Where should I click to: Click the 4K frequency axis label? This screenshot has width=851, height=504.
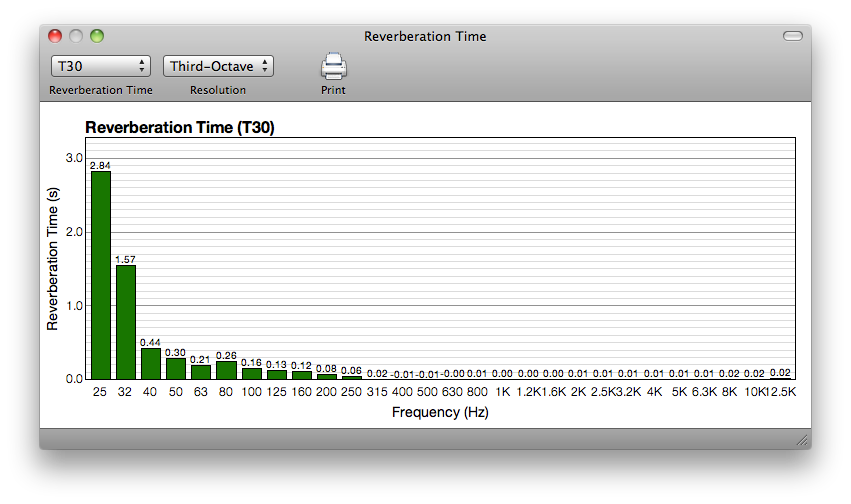click(x=655, y=392)
